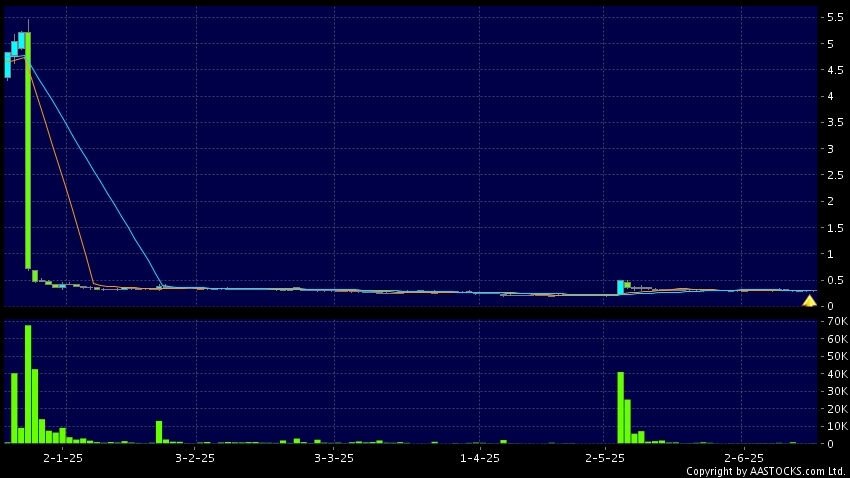
Task: Click the 4.5 price axis label
Action: pos(835,70)
